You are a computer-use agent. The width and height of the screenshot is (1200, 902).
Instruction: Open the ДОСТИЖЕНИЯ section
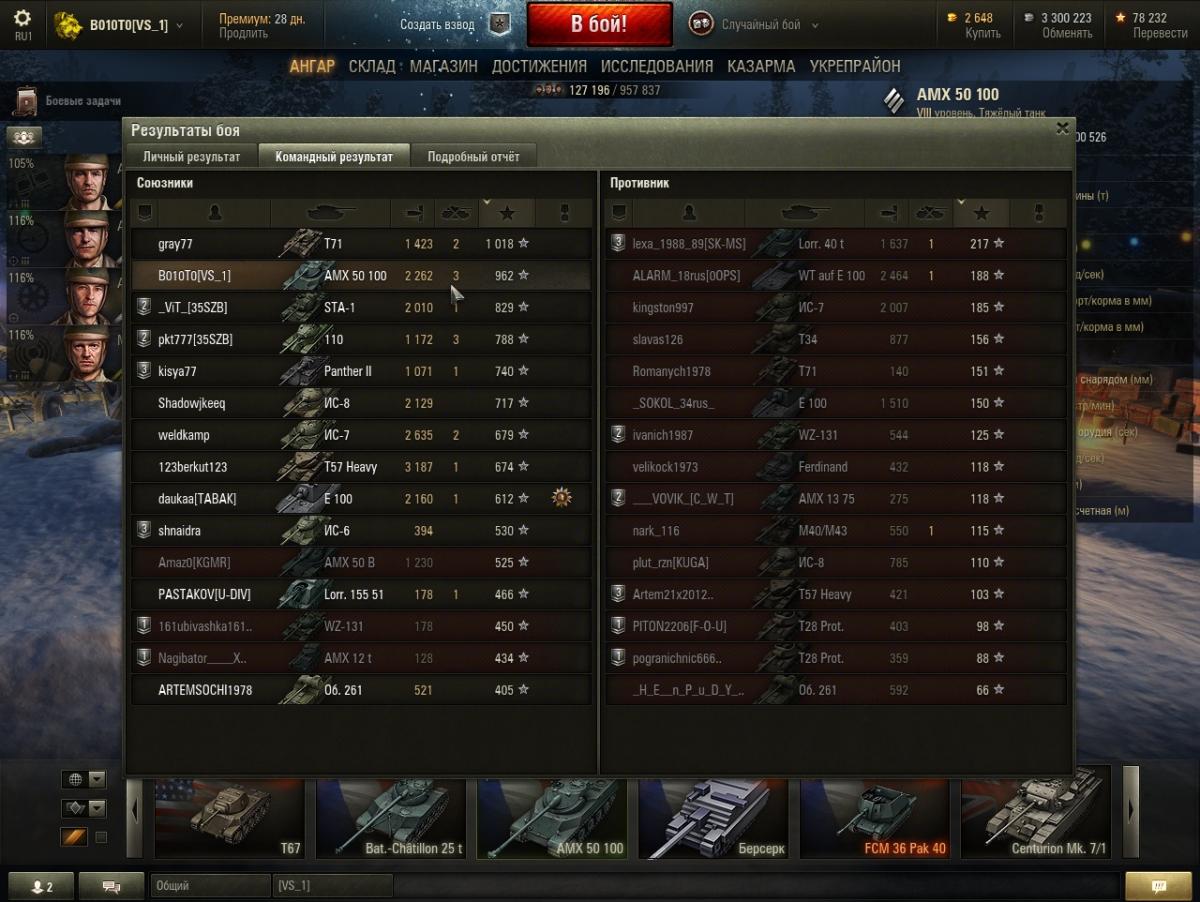pos(539,66)
